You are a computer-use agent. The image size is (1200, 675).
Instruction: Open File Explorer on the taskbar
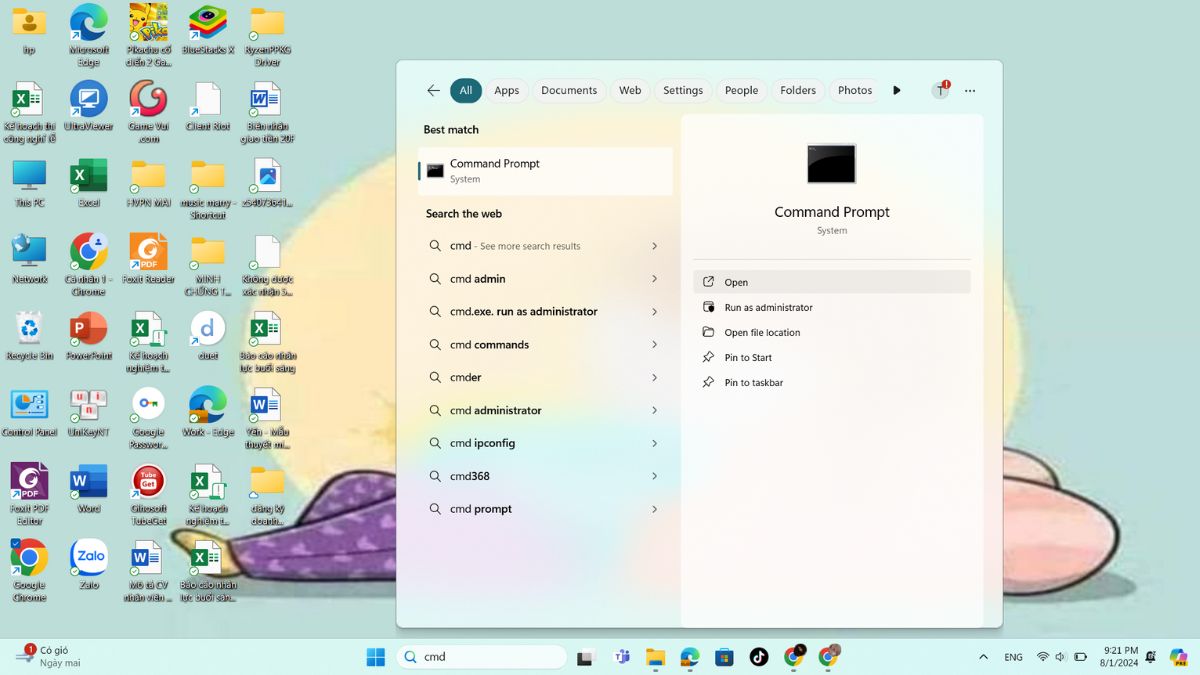655,657
